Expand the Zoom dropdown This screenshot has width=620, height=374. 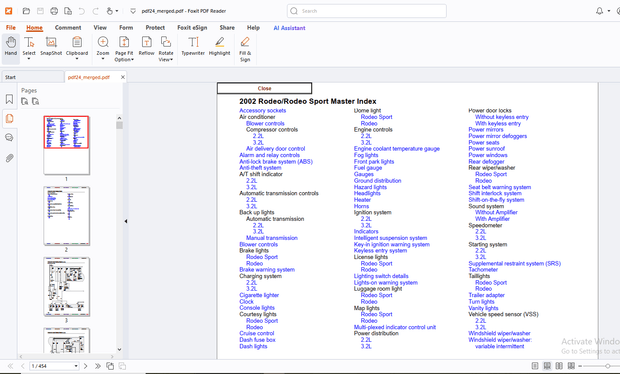point(103,59)
